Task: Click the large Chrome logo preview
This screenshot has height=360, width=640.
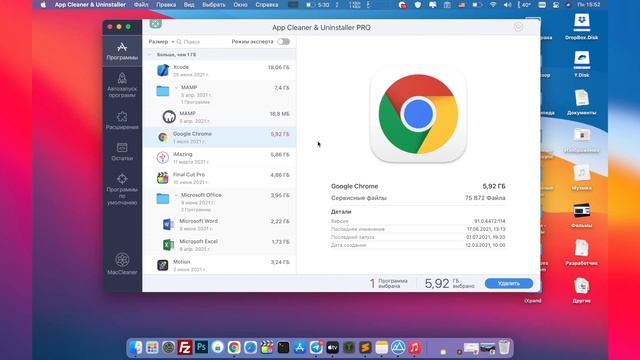Action: pos(418,114)
